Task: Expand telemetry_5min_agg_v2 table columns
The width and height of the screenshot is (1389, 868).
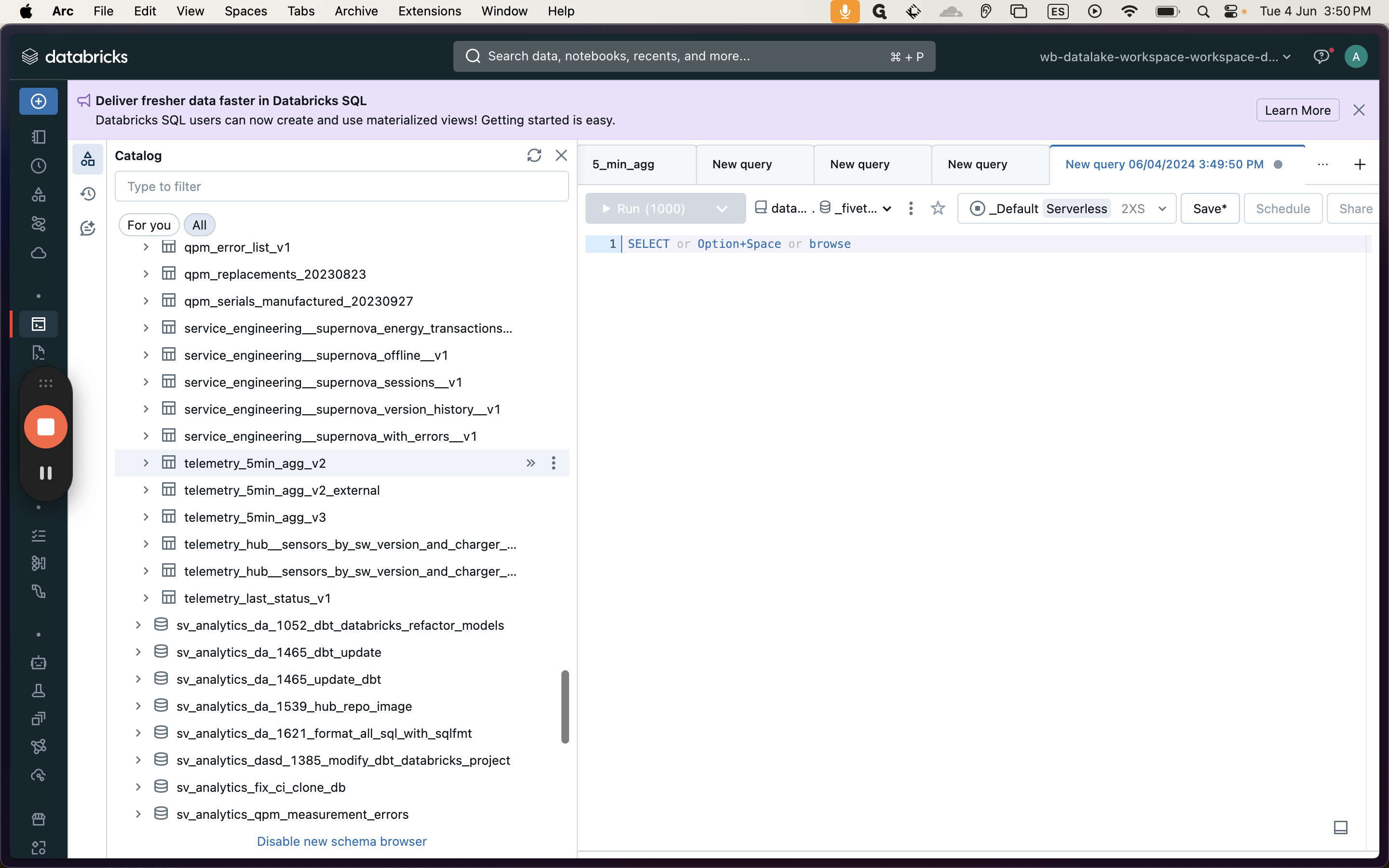Action: (x=146, y=463)
